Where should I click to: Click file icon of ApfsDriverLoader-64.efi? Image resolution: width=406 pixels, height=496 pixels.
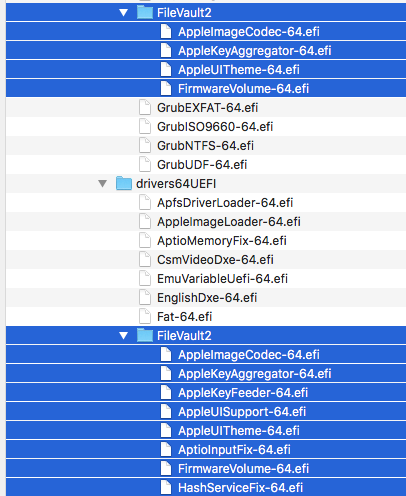coord(145,203)
